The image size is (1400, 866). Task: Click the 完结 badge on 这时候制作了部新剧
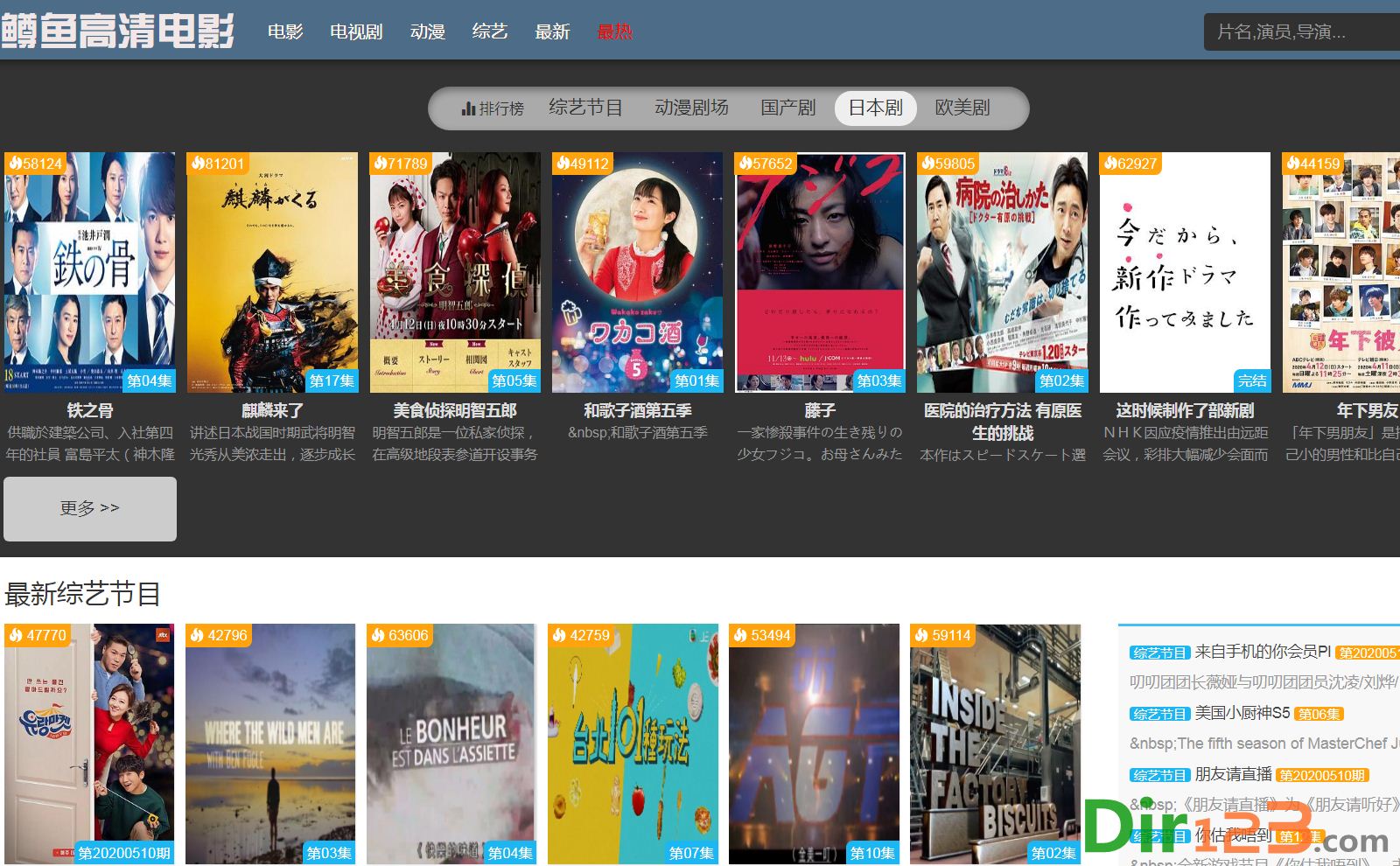coord(1252,381)
